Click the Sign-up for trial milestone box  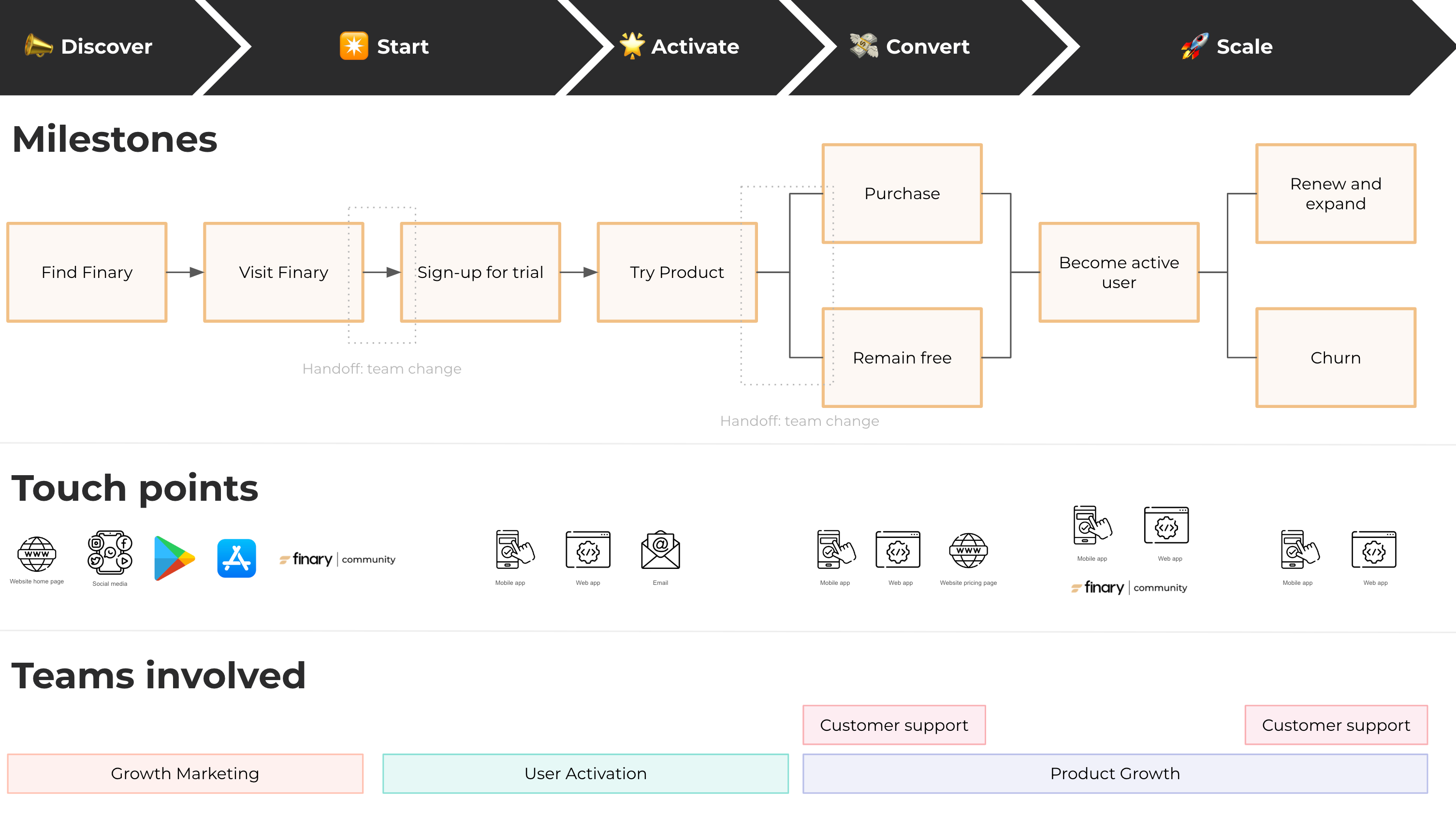(x=480, y=272)
